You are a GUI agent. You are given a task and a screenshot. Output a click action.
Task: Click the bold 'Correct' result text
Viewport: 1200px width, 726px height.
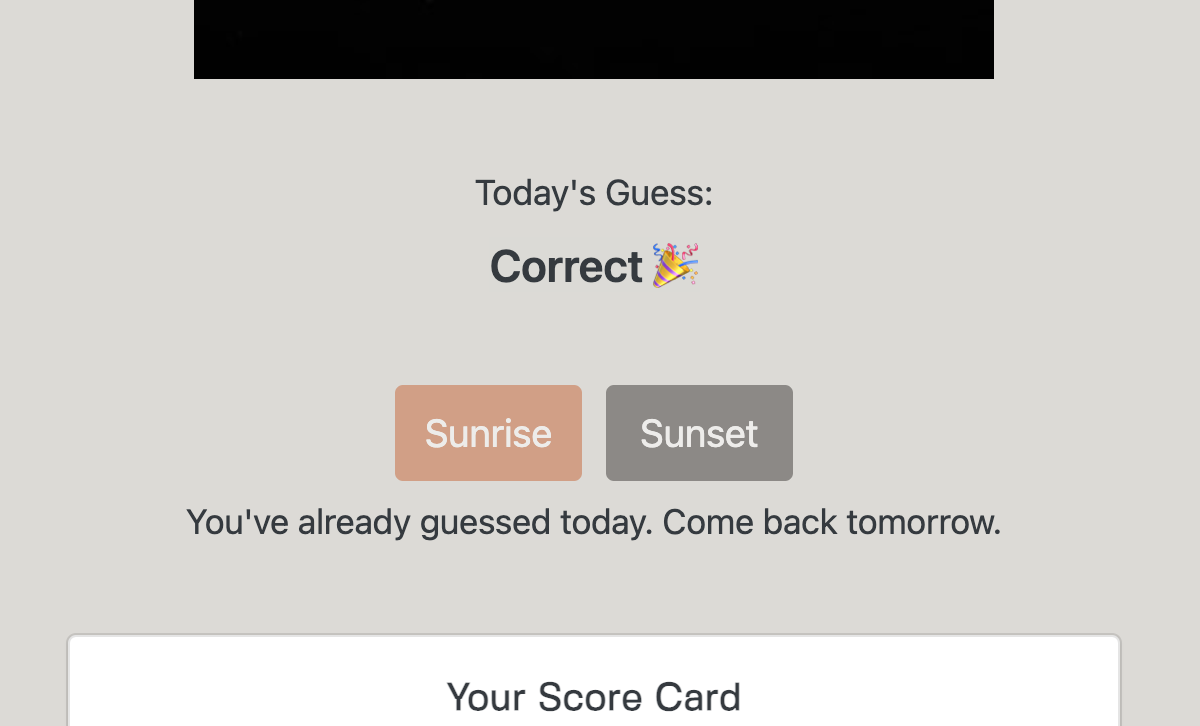click(x=567, y=266)
